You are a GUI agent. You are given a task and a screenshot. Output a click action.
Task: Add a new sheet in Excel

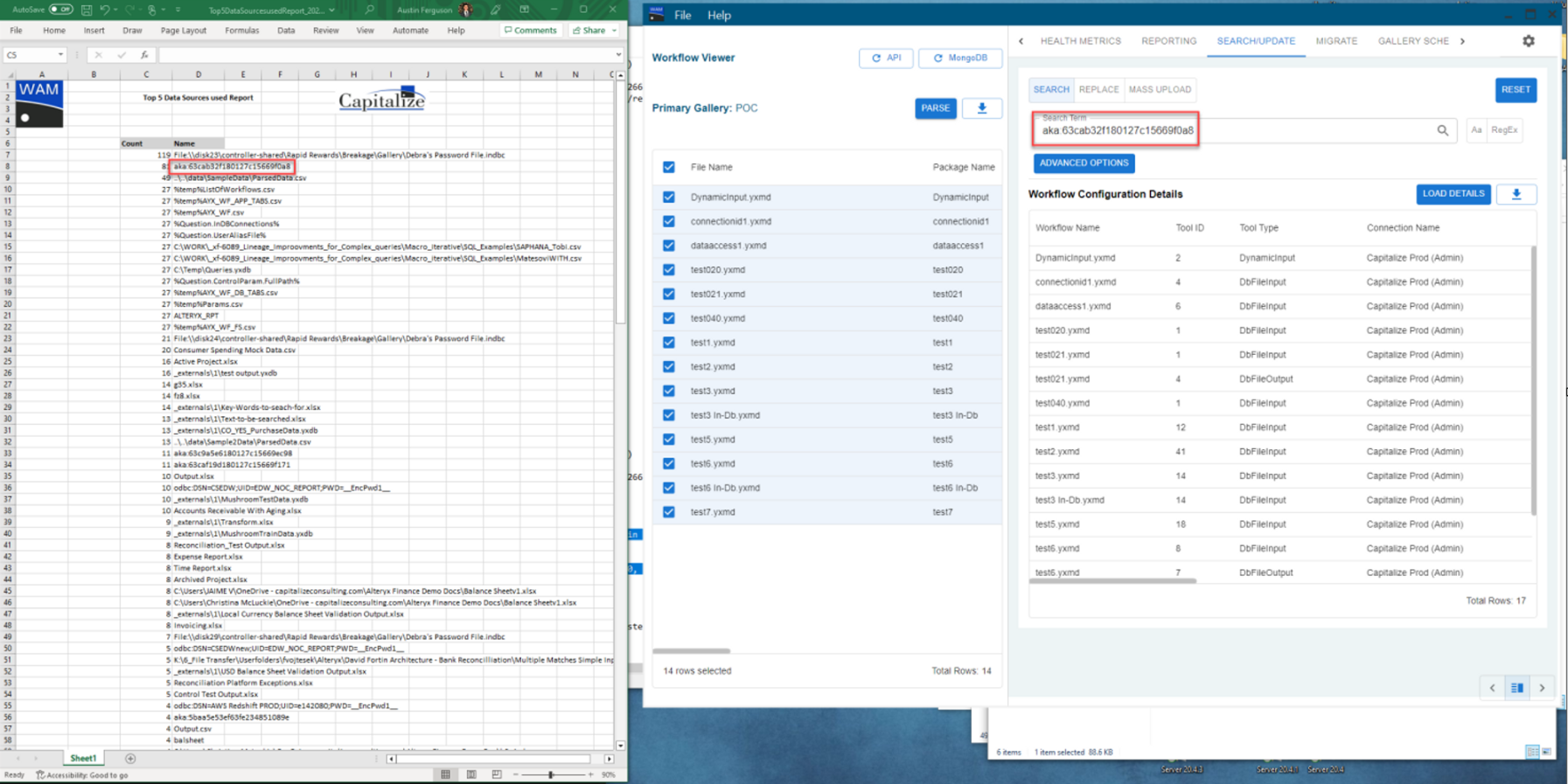[130, 759]
